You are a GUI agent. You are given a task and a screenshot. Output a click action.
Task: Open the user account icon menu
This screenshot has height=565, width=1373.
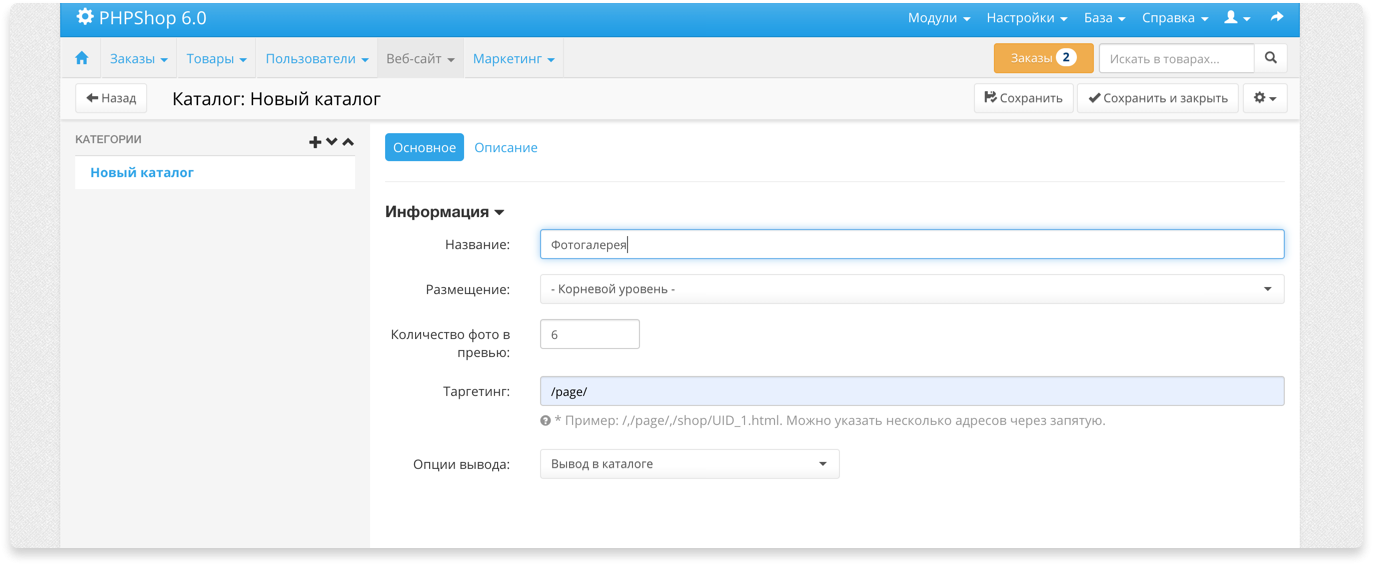pyautogui.click(x=1237, y=18)
